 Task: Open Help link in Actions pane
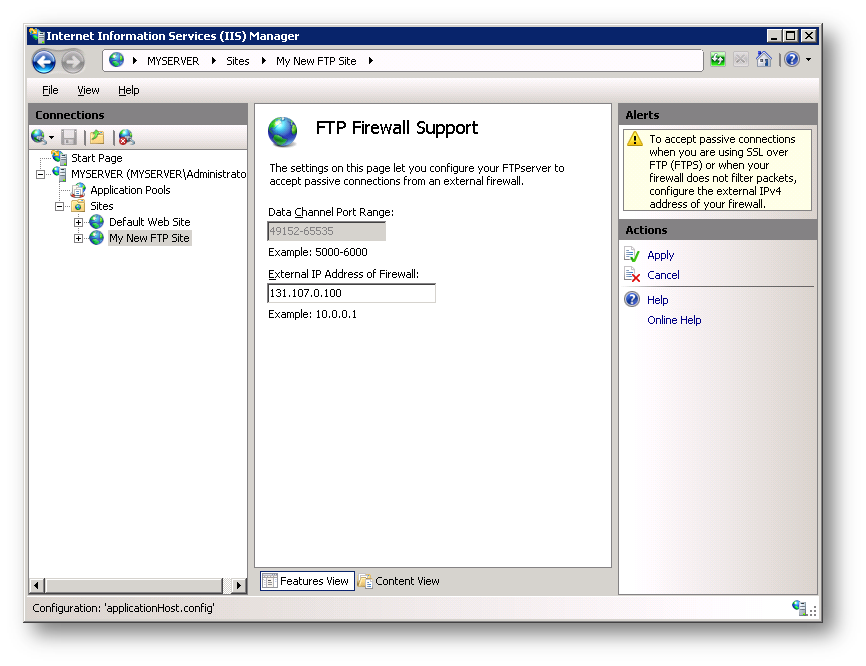coord(658,300)
